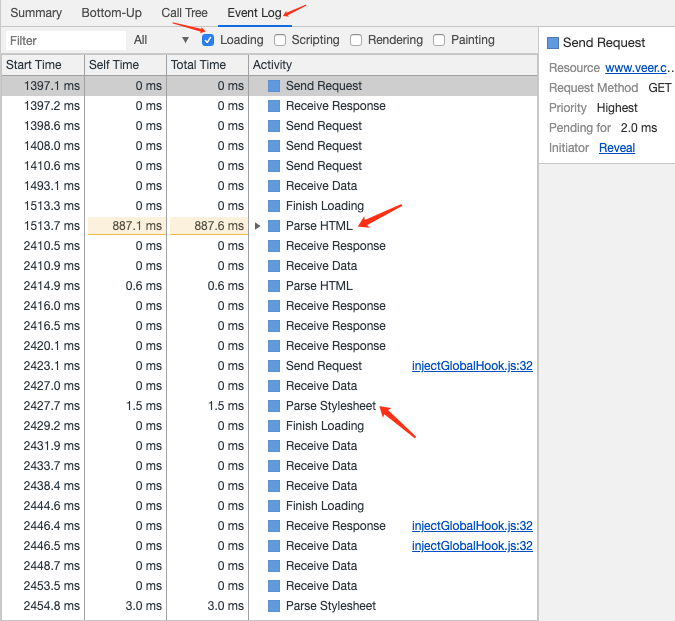Select Parse Stylesheet row at 2454.8 ms
The image size is (675, 621).
[269, 606]
